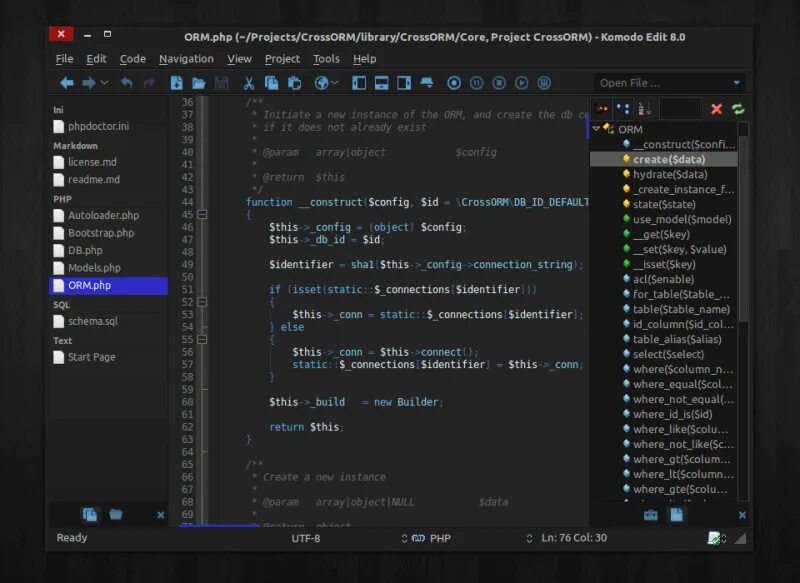Select Models.php in the file list
The image size is (800, 583).
click(108, 268)
